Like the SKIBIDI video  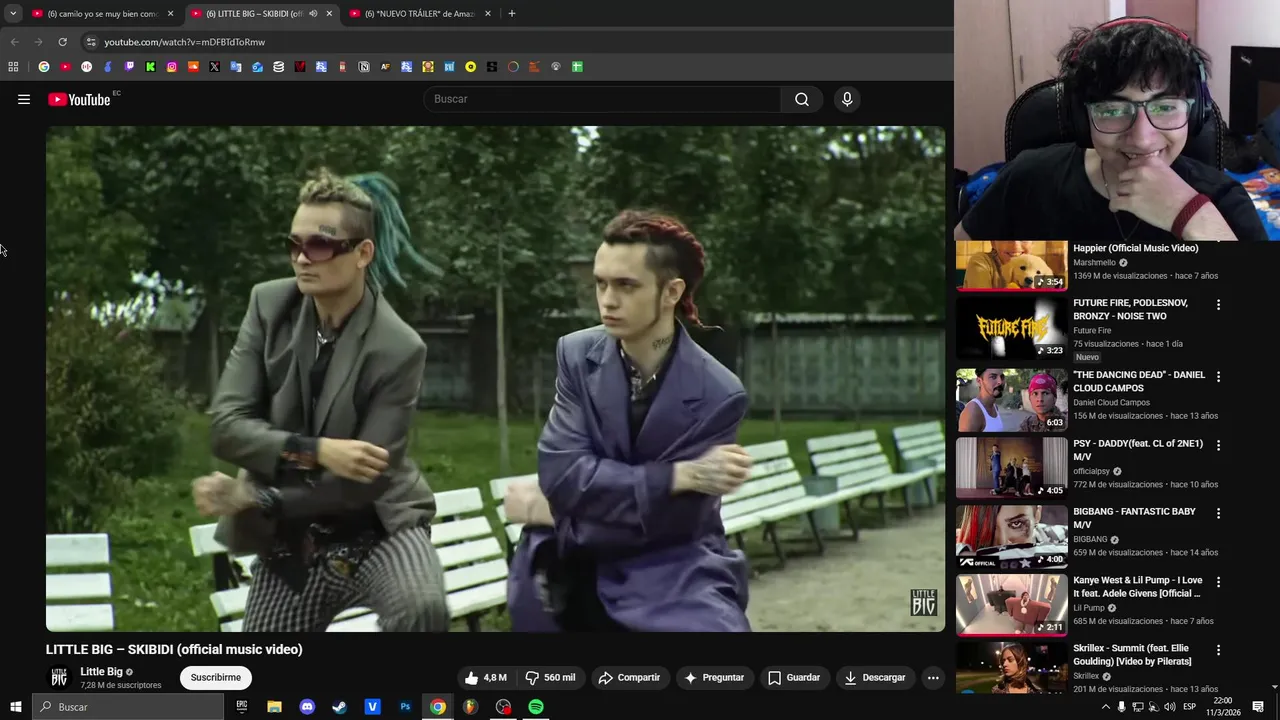click(x=486, y=677)
